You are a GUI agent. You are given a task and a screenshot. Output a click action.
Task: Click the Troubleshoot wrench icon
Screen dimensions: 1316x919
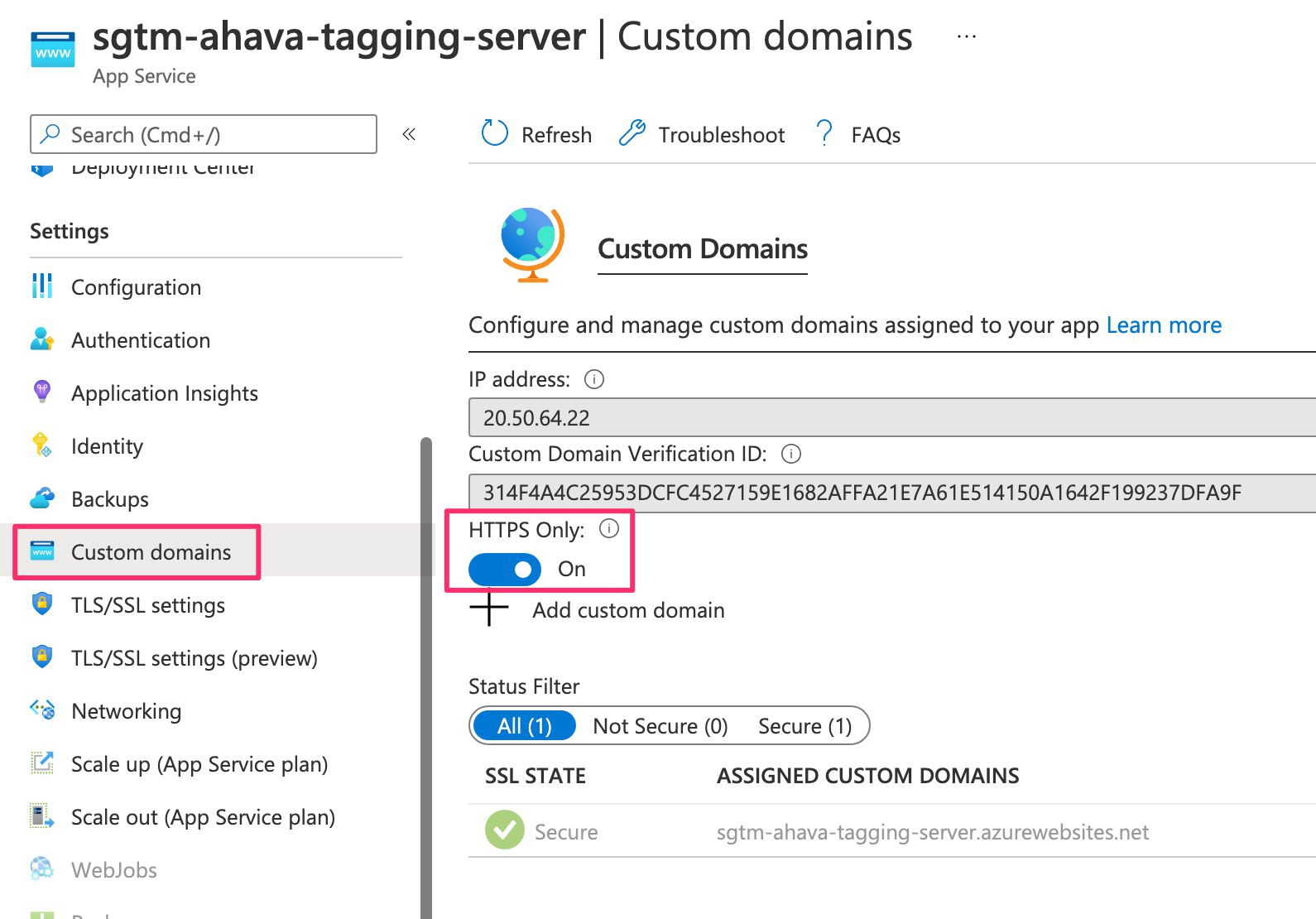pos(632,133)
